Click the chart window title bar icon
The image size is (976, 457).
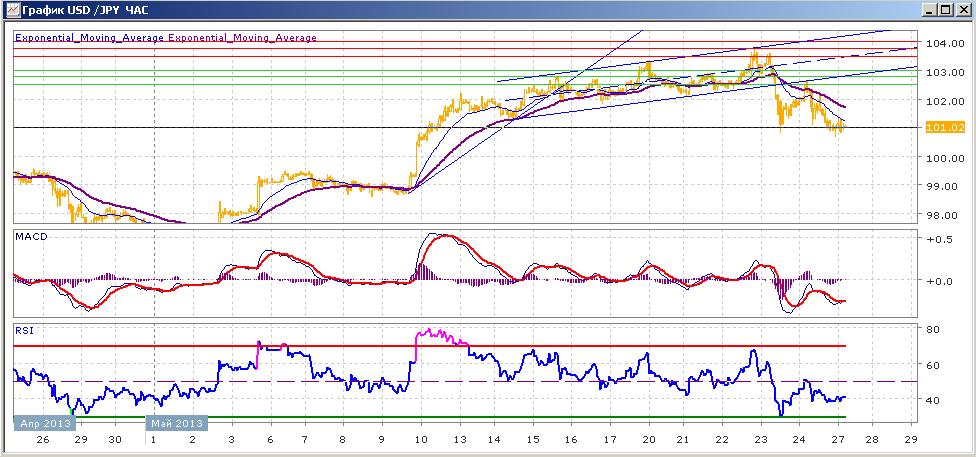point(12,10)
